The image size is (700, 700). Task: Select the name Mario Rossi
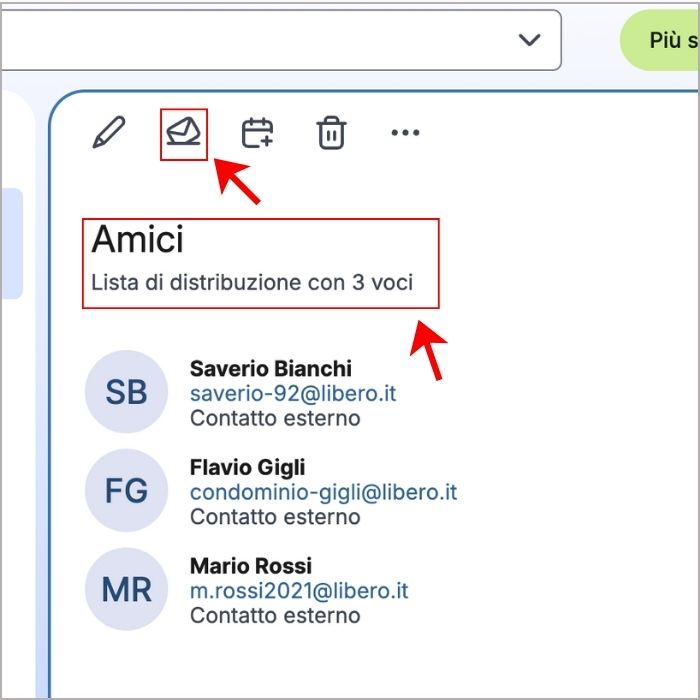(251, 566)
